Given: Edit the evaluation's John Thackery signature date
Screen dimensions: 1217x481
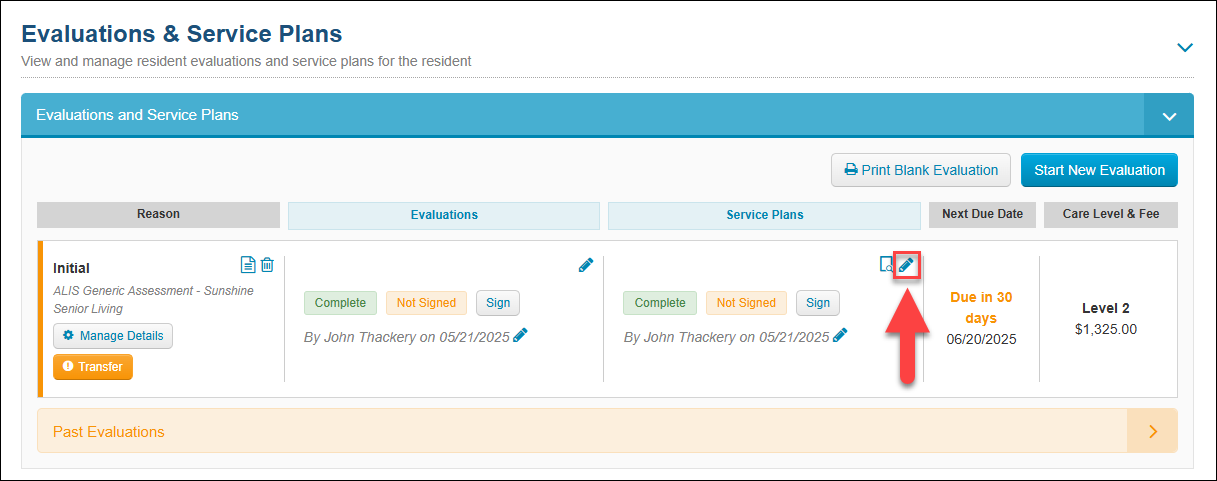Looking at the screenshot, I should 520,336.
